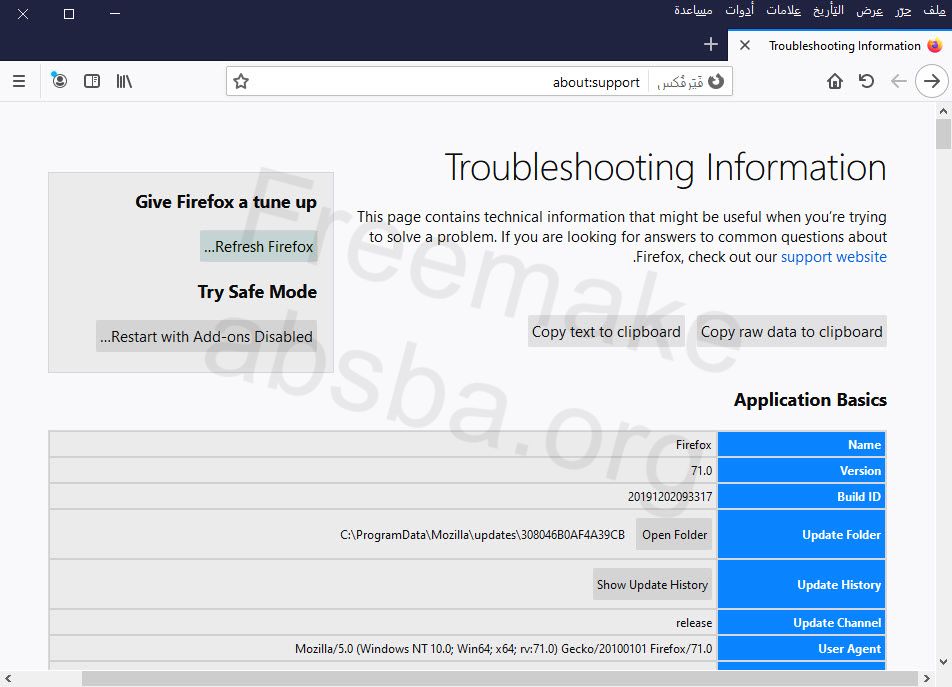Open the علامات menu
952x687 pixels.
[x=783, y=10]
